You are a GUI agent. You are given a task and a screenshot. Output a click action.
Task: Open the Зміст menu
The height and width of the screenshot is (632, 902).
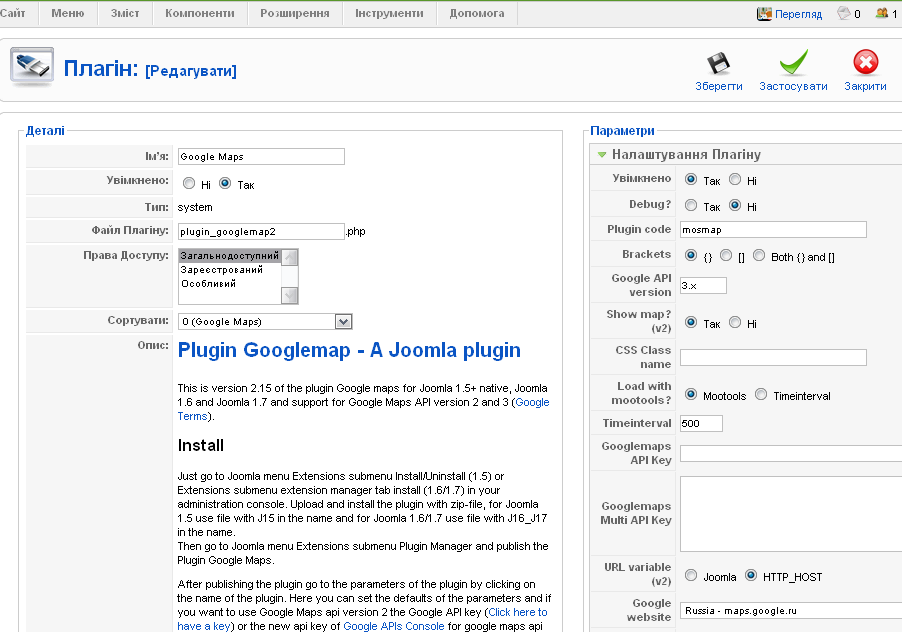click(x=125, y=13)
